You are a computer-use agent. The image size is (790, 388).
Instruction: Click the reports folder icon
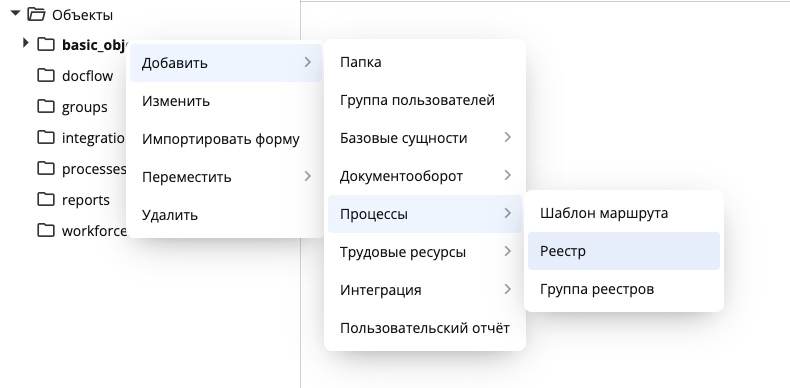pyautogui.click(x=46, y=199)
